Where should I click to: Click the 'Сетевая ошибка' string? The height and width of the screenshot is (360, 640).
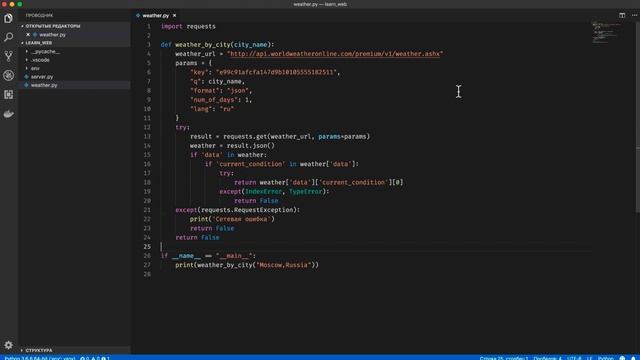pyautogui.click(x=242, y=219)
